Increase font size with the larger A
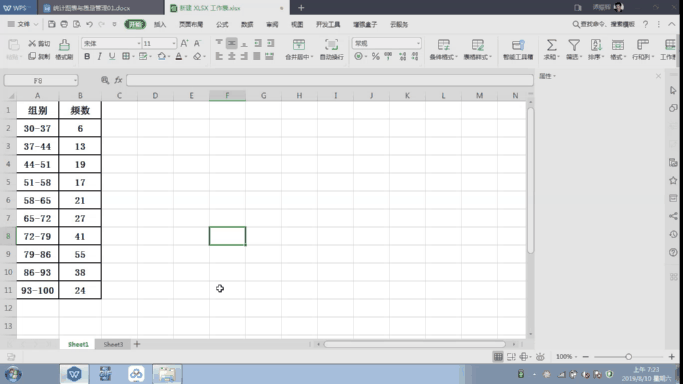 184,43
